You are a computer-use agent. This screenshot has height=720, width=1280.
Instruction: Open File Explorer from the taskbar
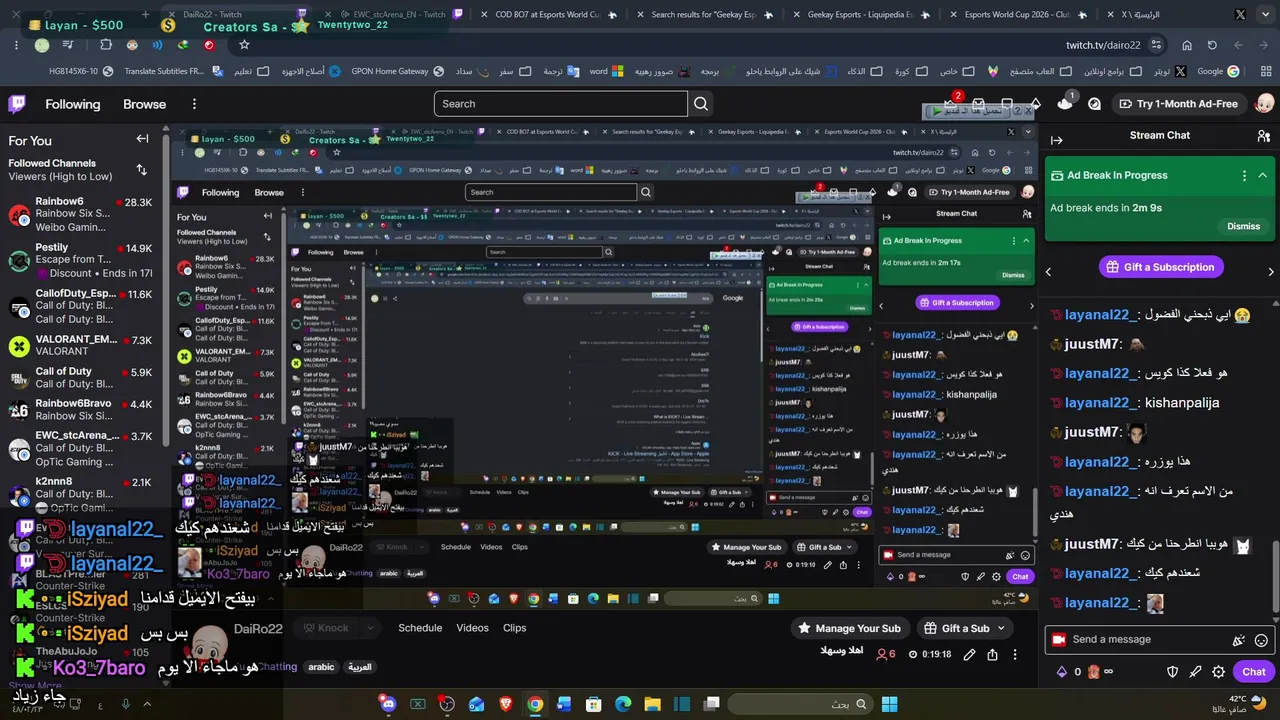click(x=653, y=704)
